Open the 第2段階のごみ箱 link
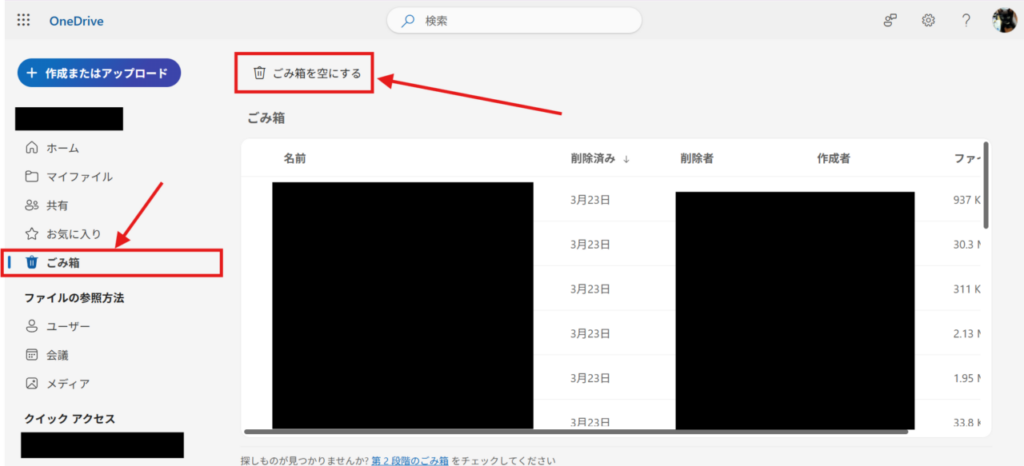 tap(408, 460)
